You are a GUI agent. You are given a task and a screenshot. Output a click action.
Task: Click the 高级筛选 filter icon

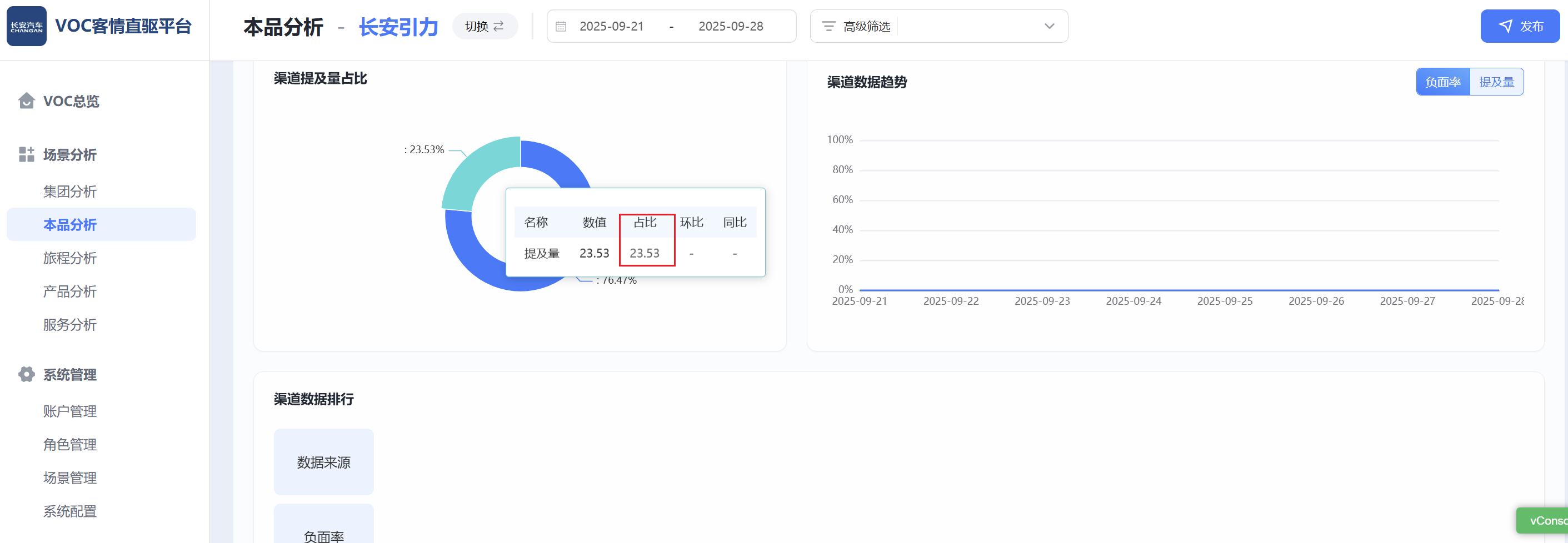tap(828, 26)
